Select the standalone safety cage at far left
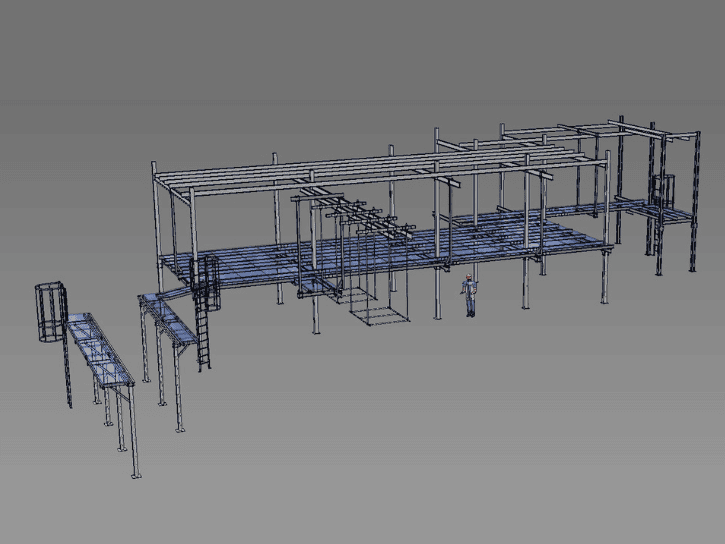This screenshot has width=725, height=544. click(x=51, y=312)
